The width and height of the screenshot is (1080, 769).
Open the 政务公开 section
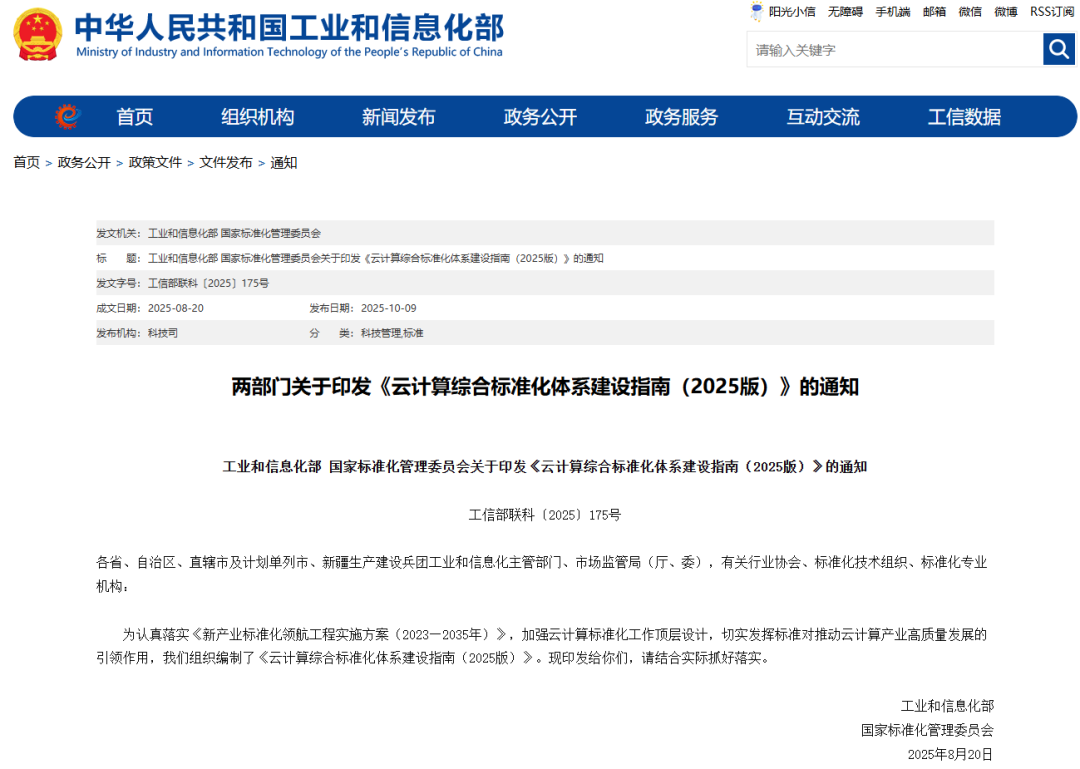(538, 116)
